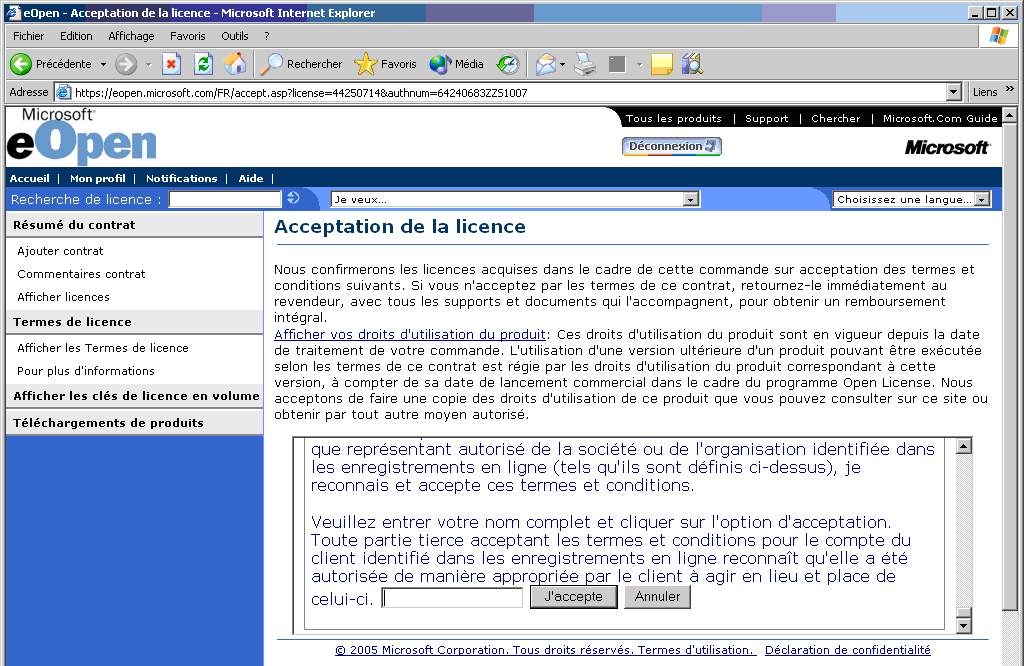The width and height of the screenshot is (1024, 666).
Task: Open the Mail button dropdown arrow
Action: pos(562,65)
